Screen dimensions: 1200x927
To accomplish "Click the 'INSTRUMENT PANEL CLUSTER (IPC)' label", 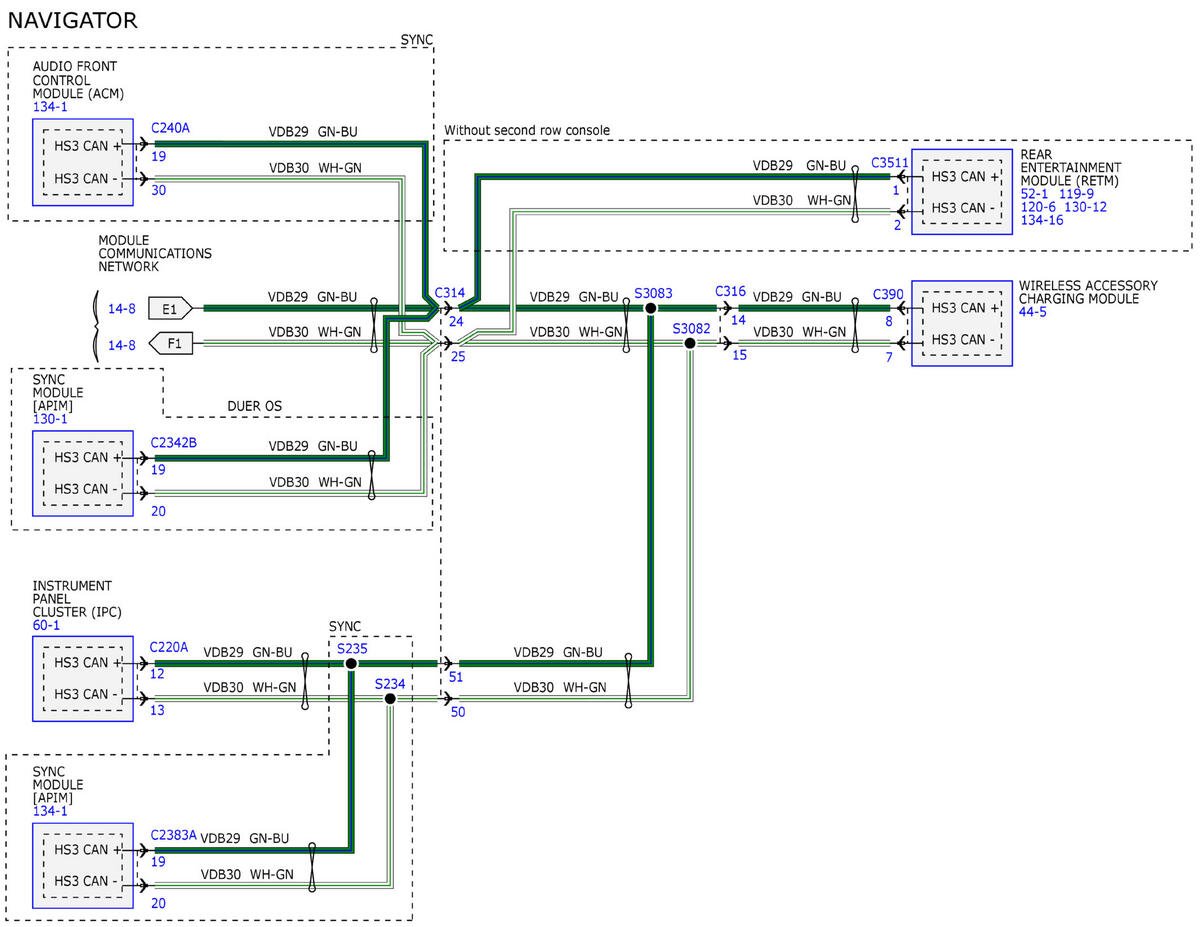I will coord(77,599).
